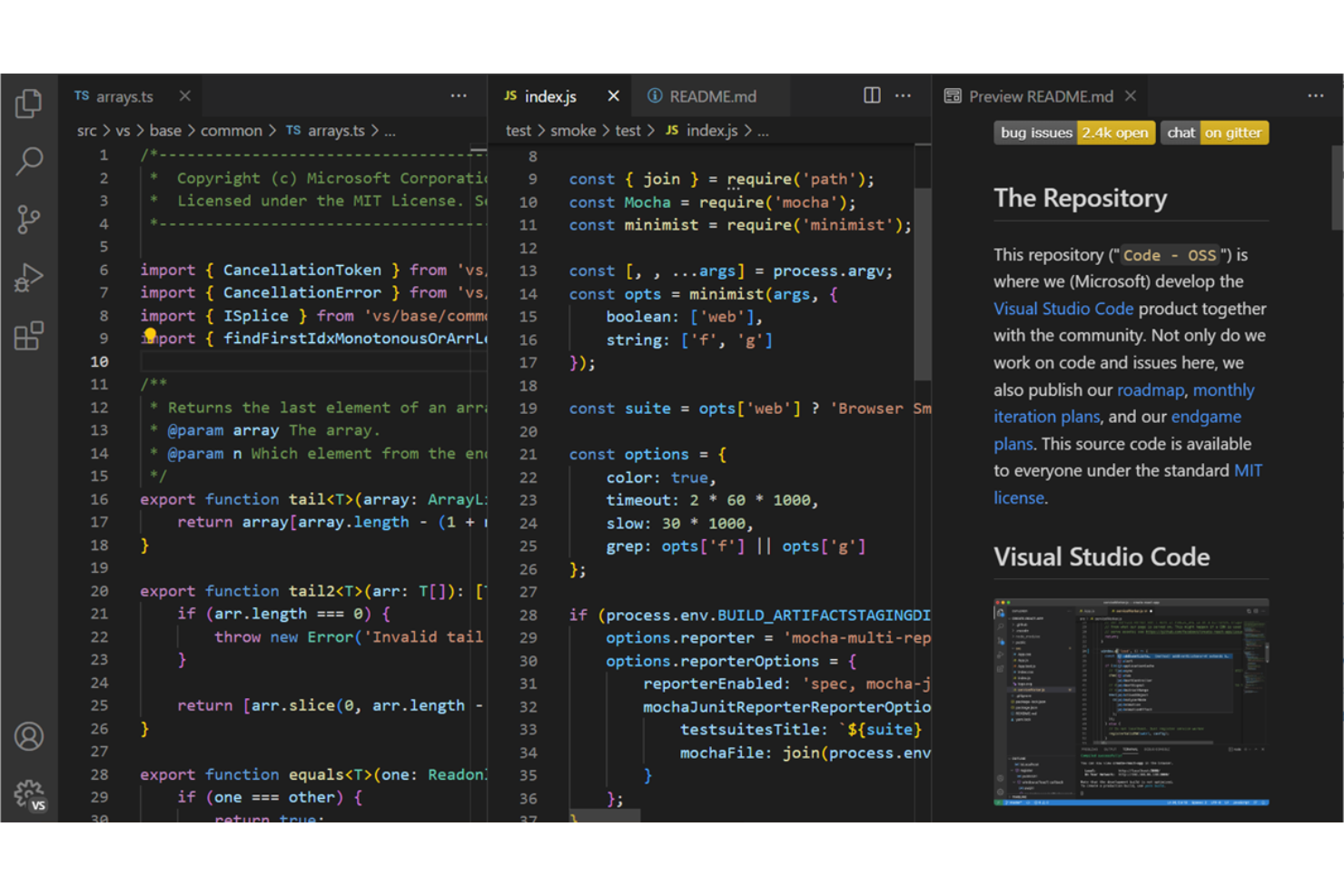Click the Accounts icon
The height and width of the screenshot is (896, 1344).
click(x=28, y=737)
